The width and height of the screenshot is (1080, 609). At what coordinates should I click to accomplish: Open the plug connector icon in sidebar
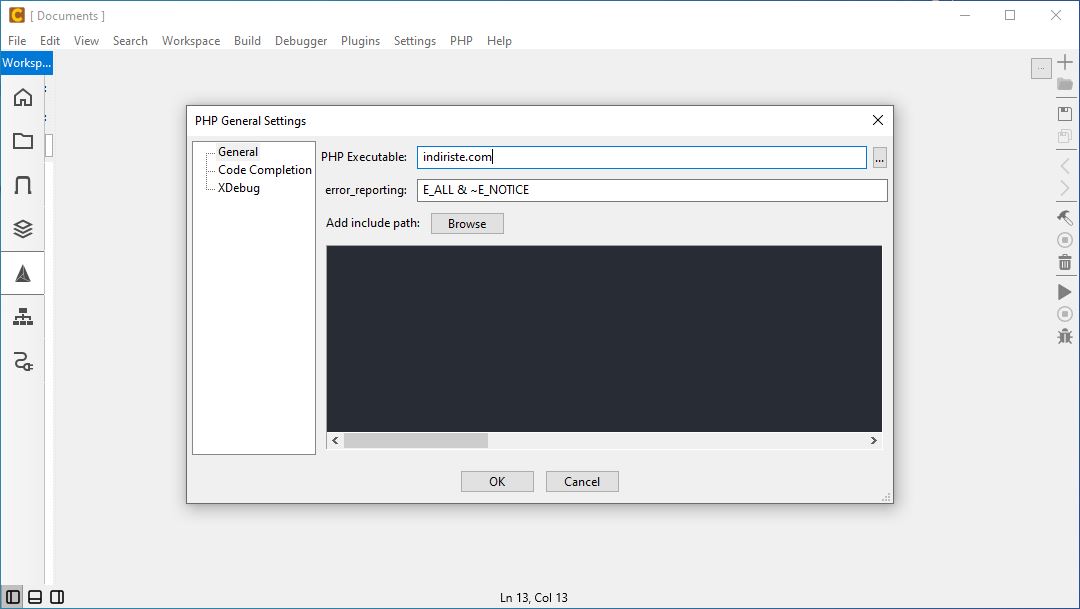click(23, 361)
